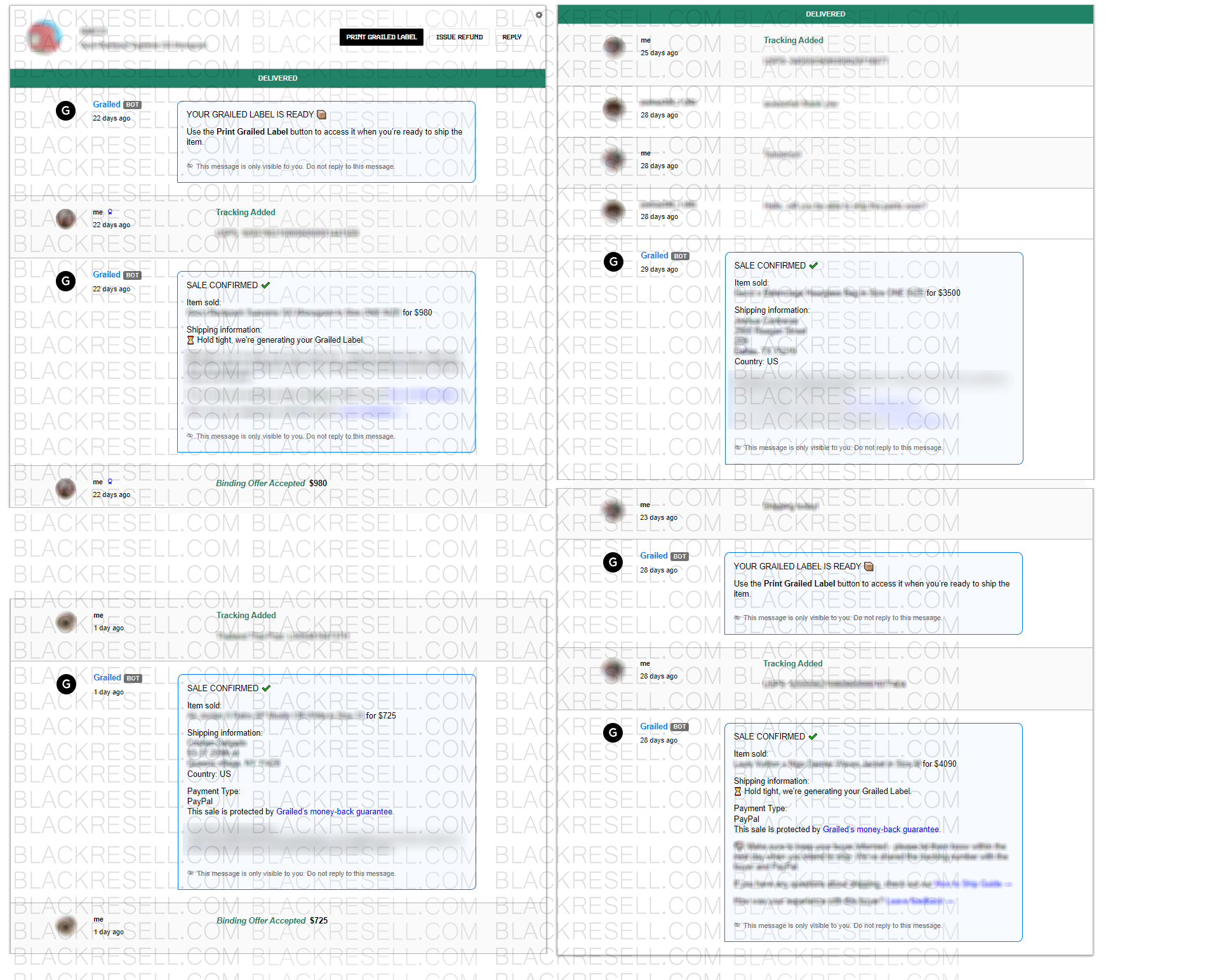The height and width of the screenshot is (980, 1205).
Task: Open the Grailed link on the $980 Sale Confirmed message
Action: pyautogui.click(x=107, y=275)
